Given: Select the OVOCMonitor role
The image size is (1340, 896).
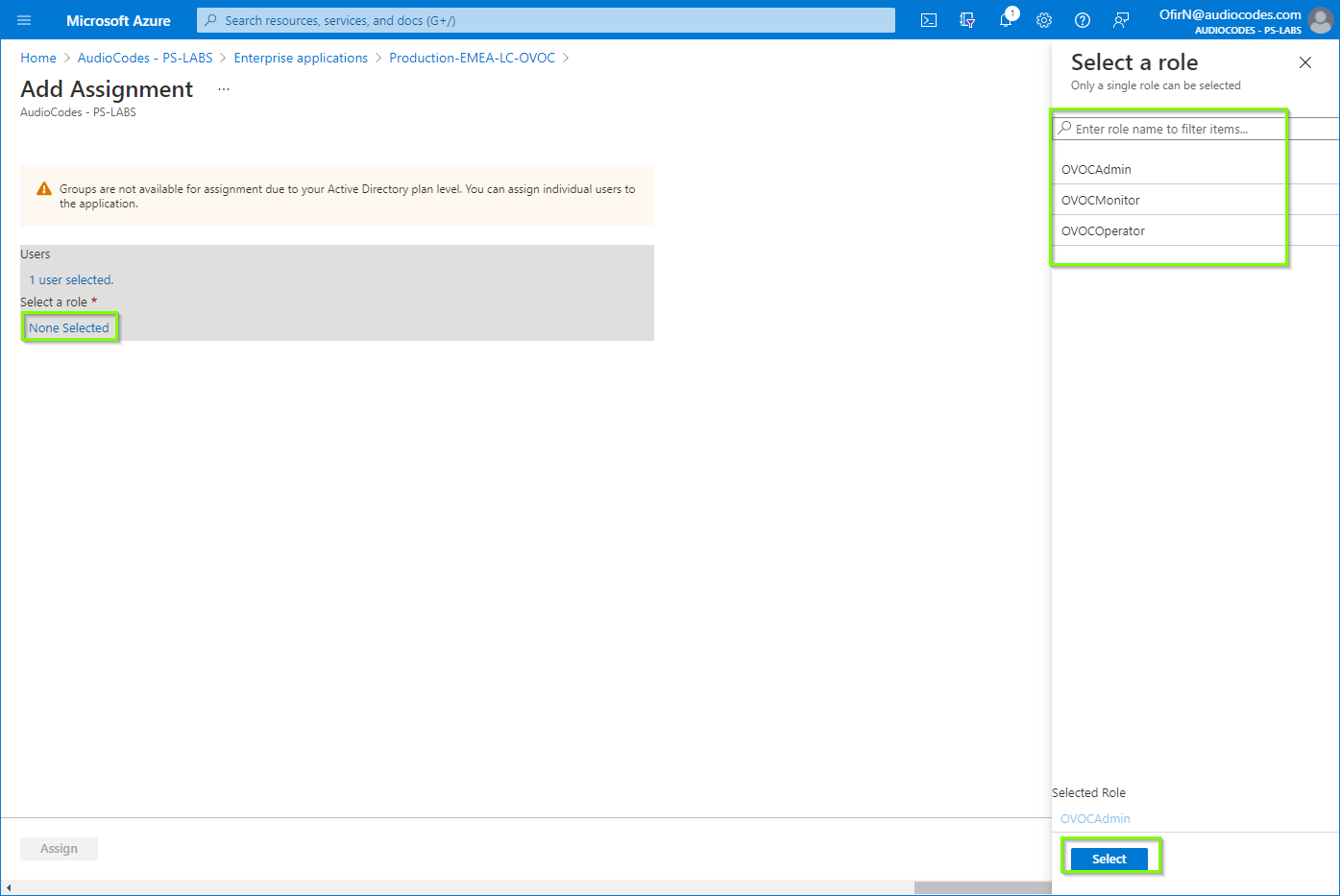Looking at the screenshot, I should coord(1195,200).
